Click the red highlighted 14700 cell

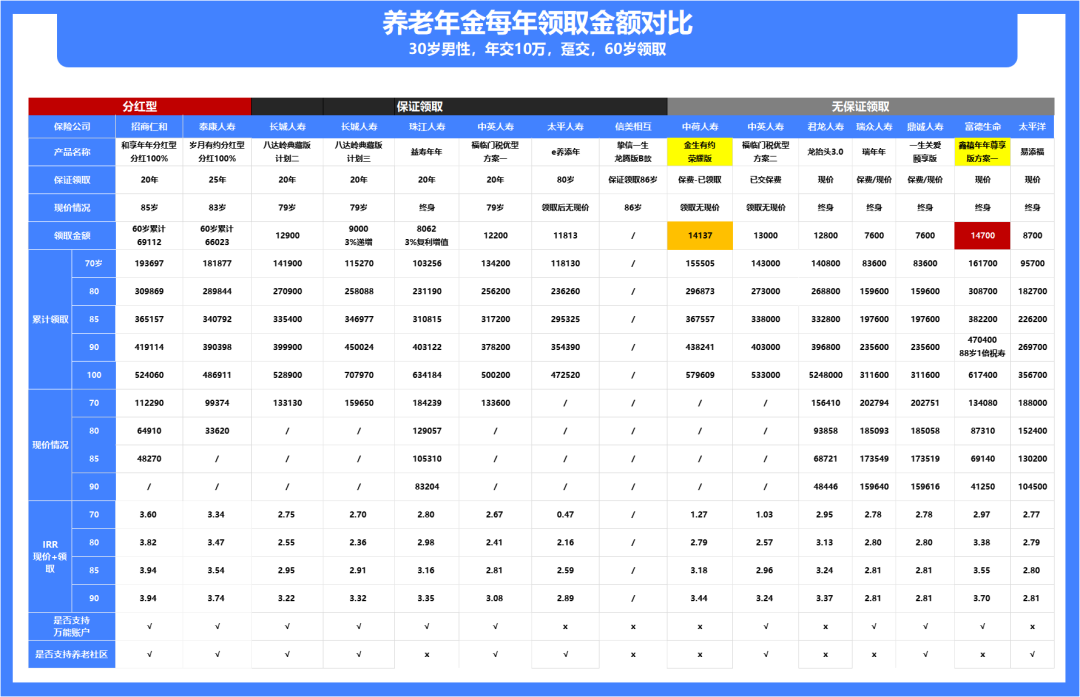pyautogui.click(x=982, y=236)
